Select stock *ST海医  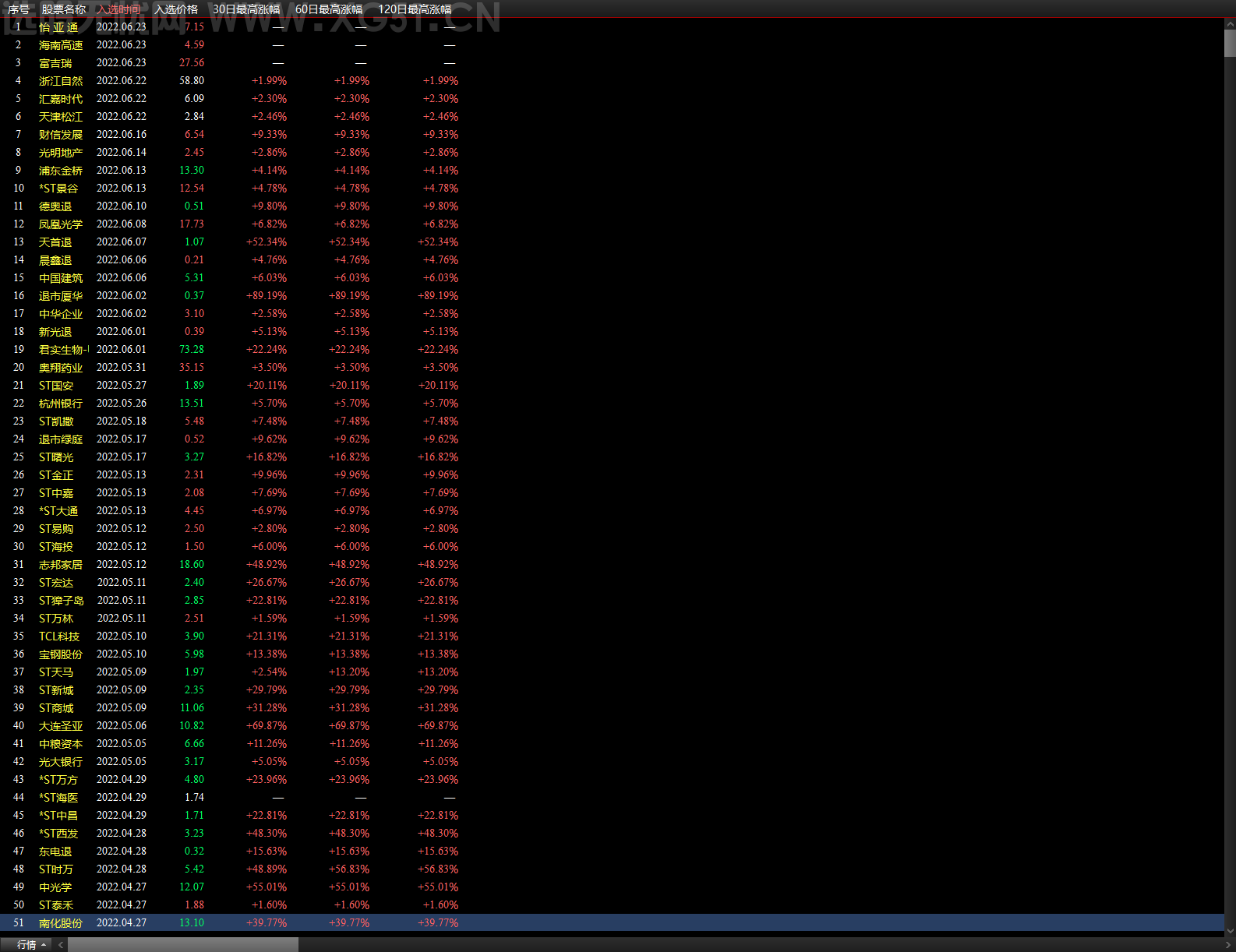[x=58, y=798]
